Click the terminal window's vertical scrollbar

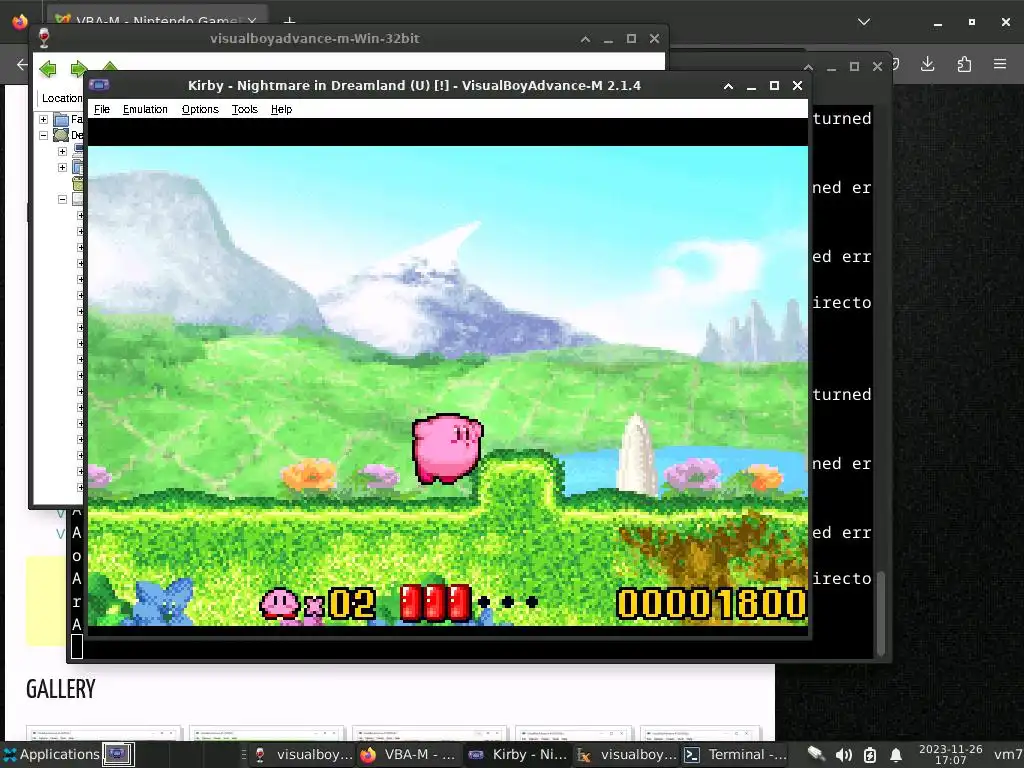click(x=880, y=613)
